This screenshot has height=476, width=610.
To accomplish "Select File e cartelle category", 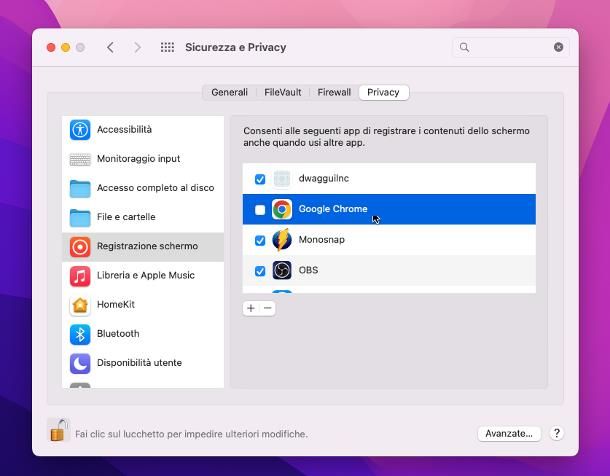I will pyautogui.click(x=126, y=217).
